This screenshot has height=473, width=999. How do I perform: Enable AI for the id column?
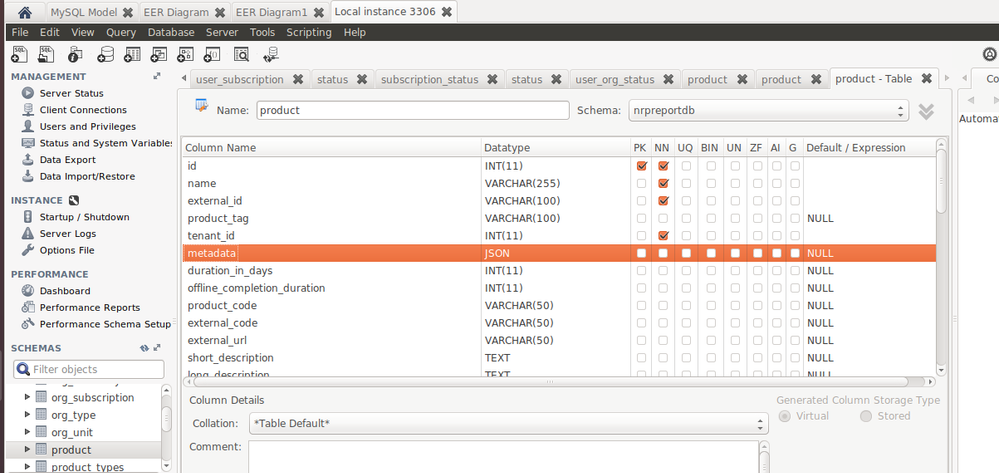coord(777,166)
